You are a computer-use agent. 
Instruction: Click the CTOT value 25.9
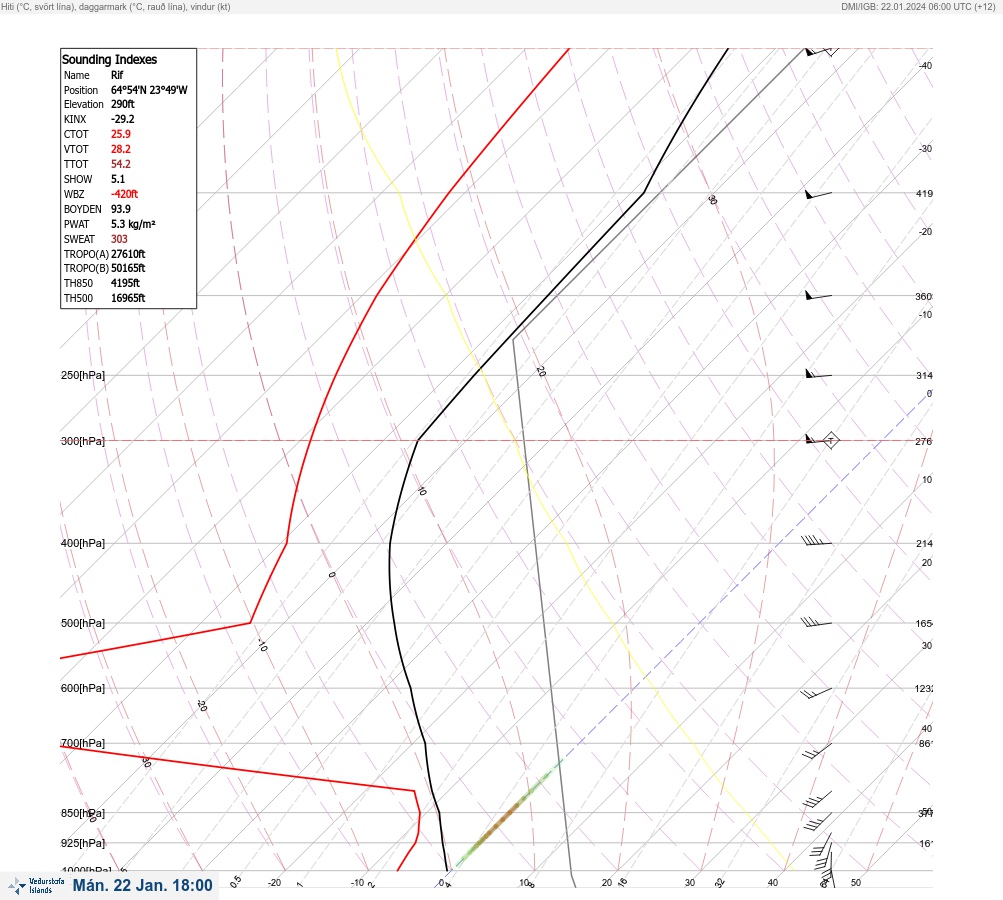(x=121, y=134)
